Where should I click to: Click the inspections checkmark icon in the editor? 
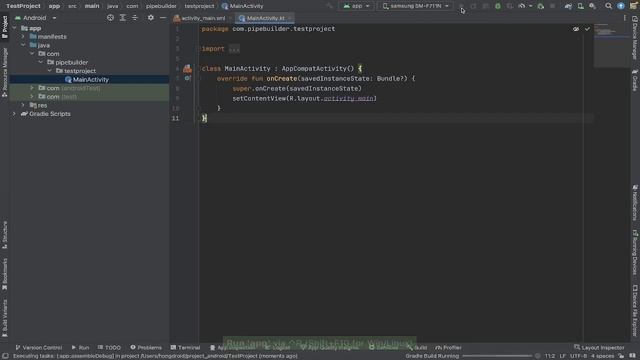(x=587, y=29)
